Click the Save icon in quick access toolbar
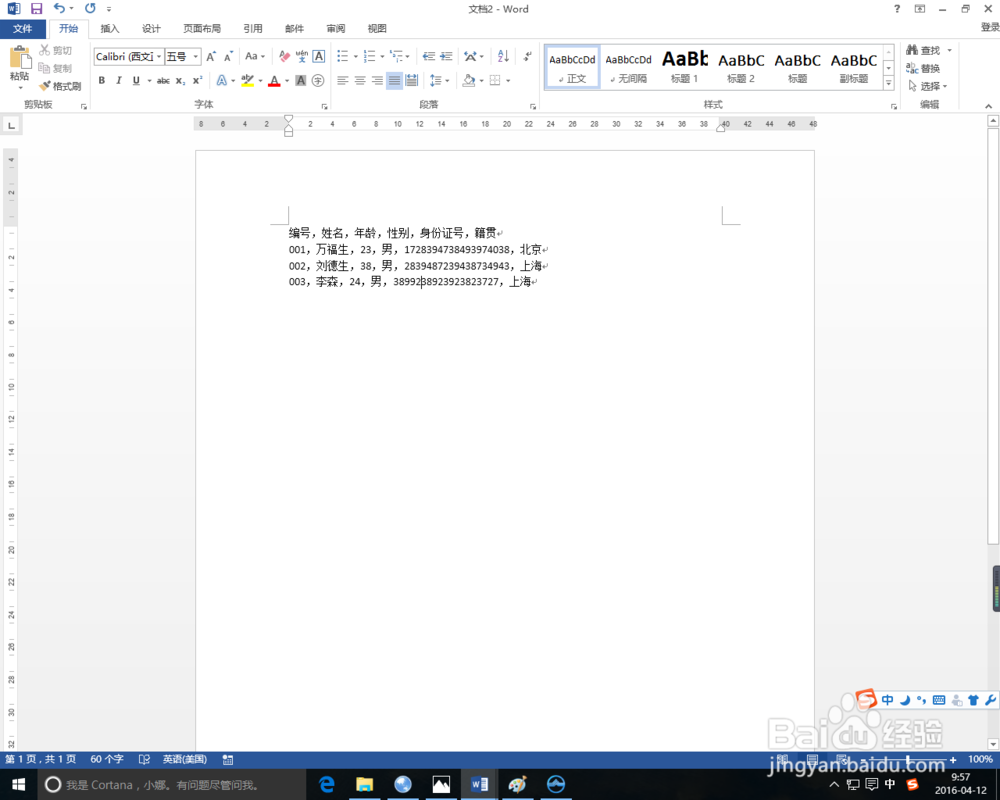Image resolution: width=1000 pixels, height=800 pixels. [36, 9]
